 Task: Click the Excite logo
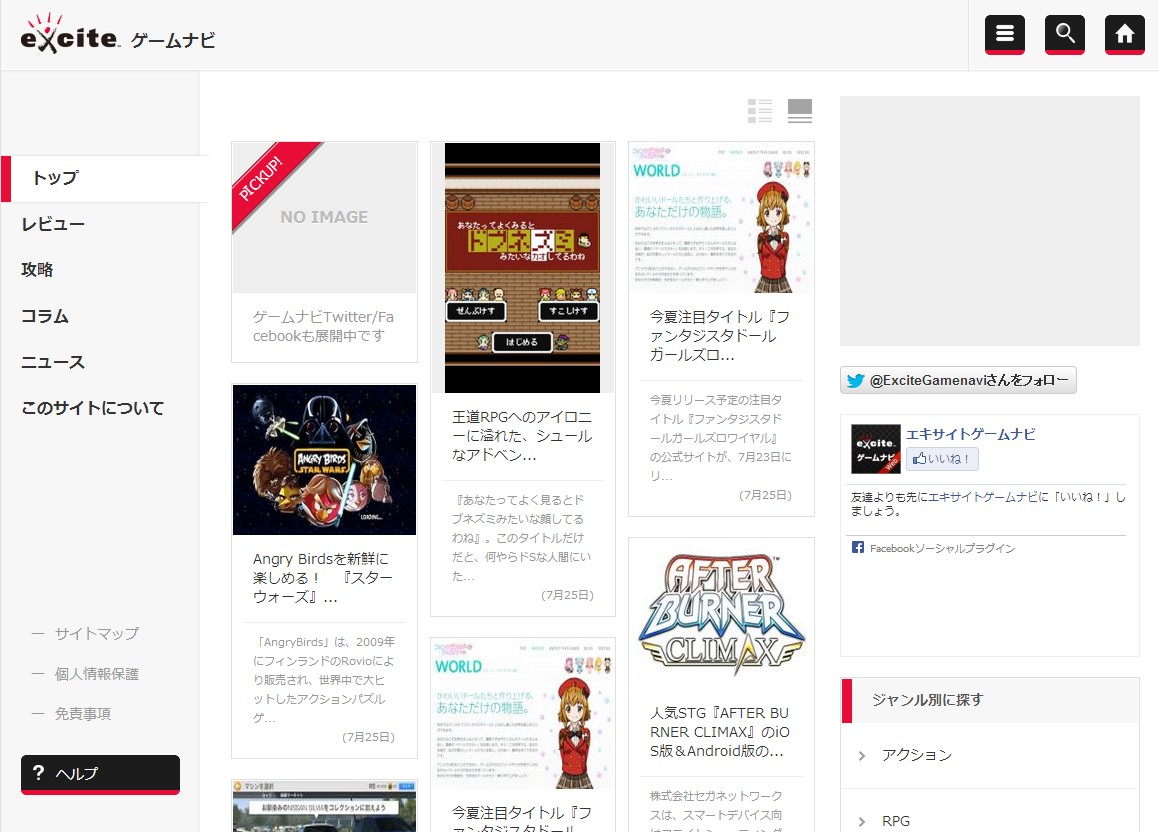(69, 34)
